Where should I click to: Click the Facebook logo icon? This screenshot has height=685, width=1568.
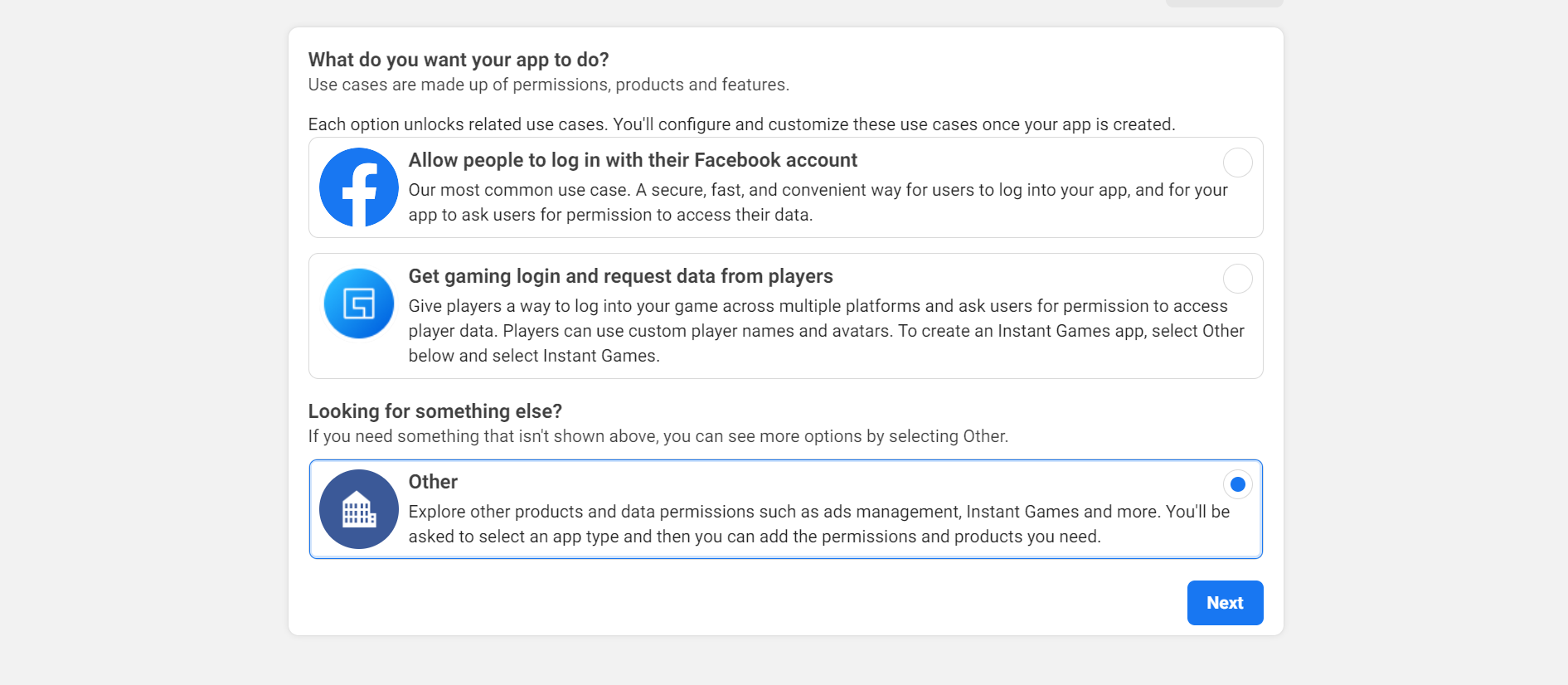[x=358, y=187]
